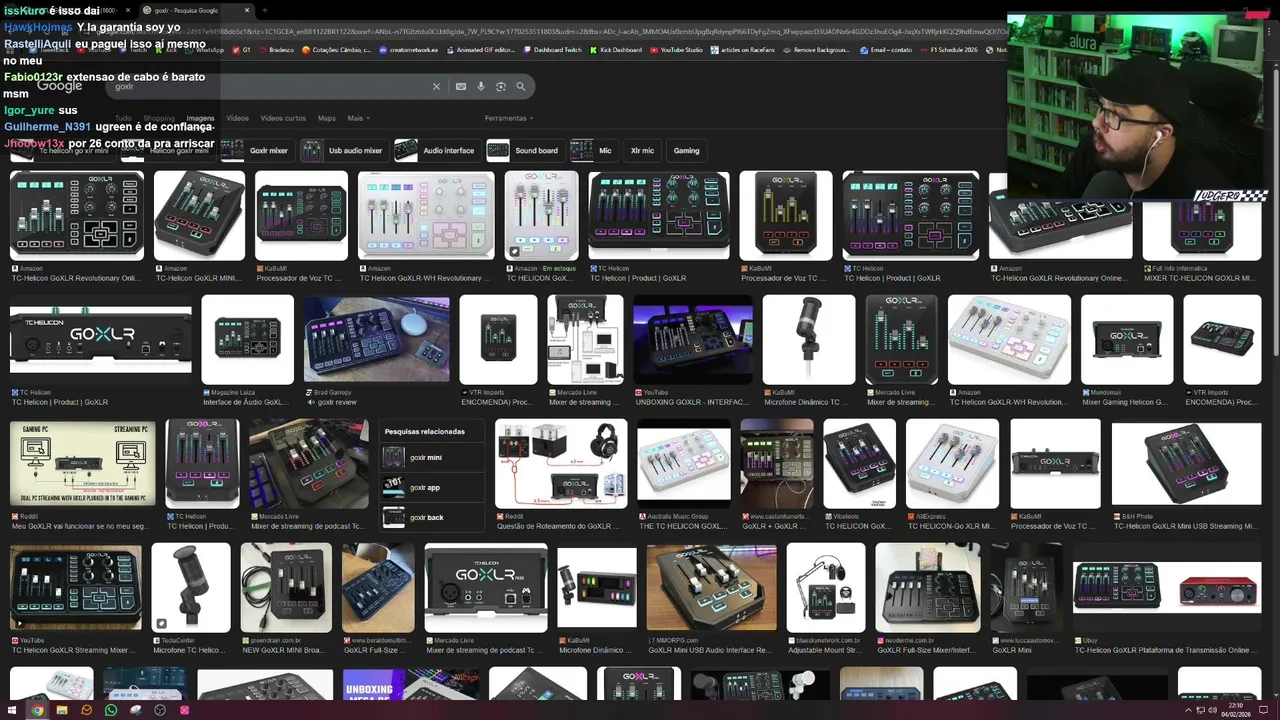Switch to the Vídeos curtos tab
1280x720 pixels.
(x=283, y=118)
